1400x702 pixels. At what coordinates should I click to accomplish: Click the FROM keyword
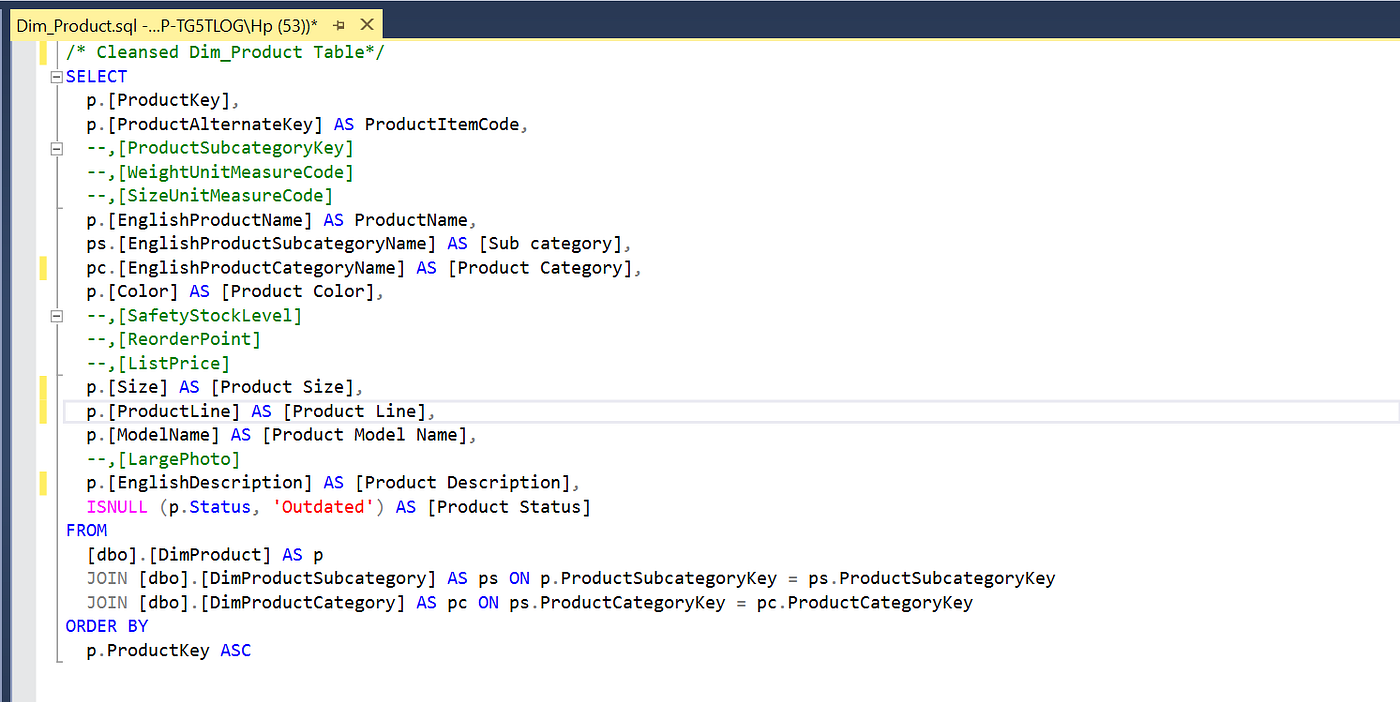pos(86,530)
